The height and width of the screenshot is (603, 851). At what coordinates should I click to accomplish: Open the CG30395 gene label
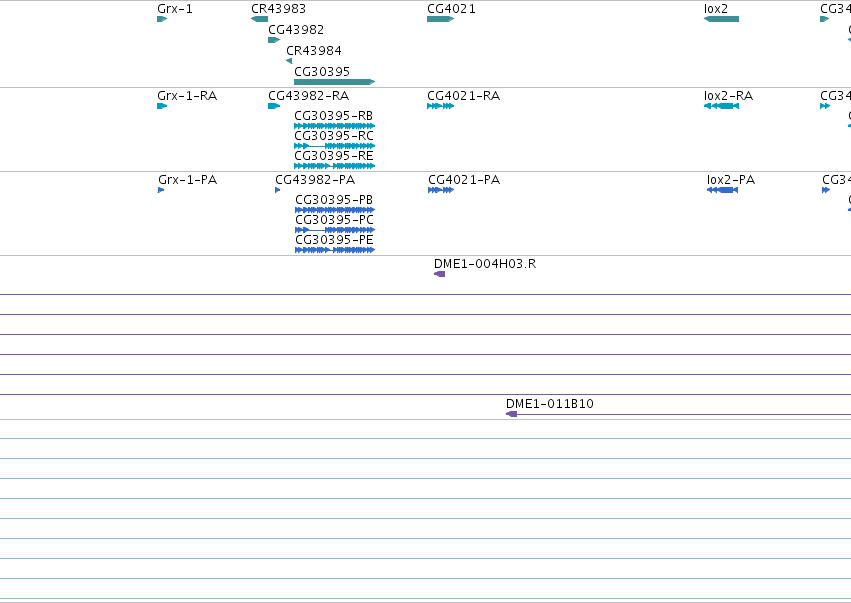[x=322, y=72]
